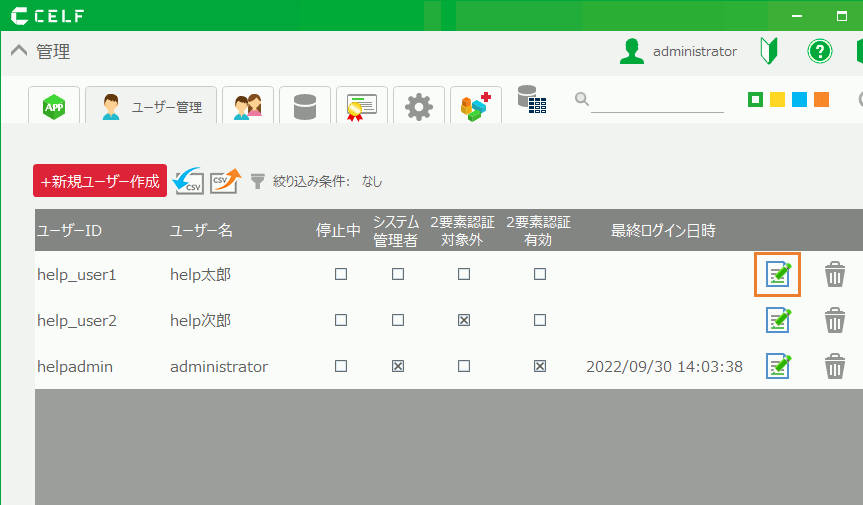Select the blue color theme swatch
This screenshot has height=505, width=863.
(799, 100)
